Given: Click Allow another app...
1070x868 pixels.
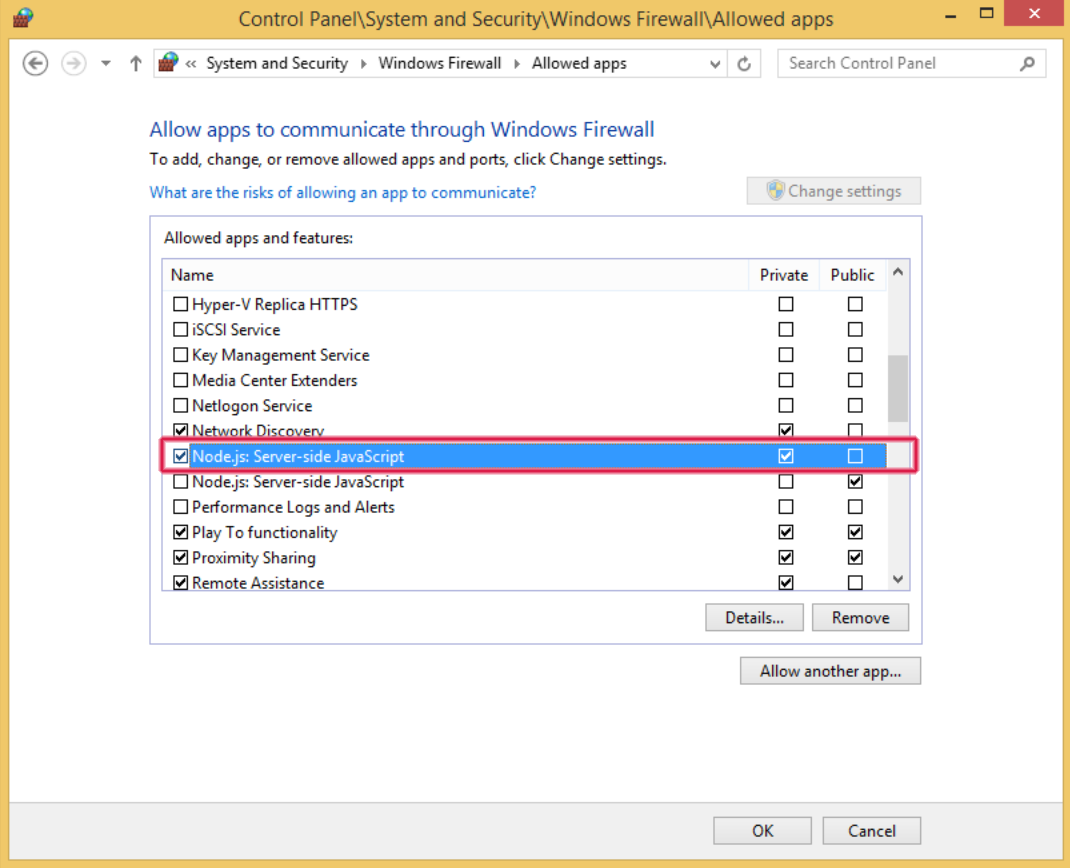Looking at the screenshot, I should pyautogui.click(x=830, y=671).
